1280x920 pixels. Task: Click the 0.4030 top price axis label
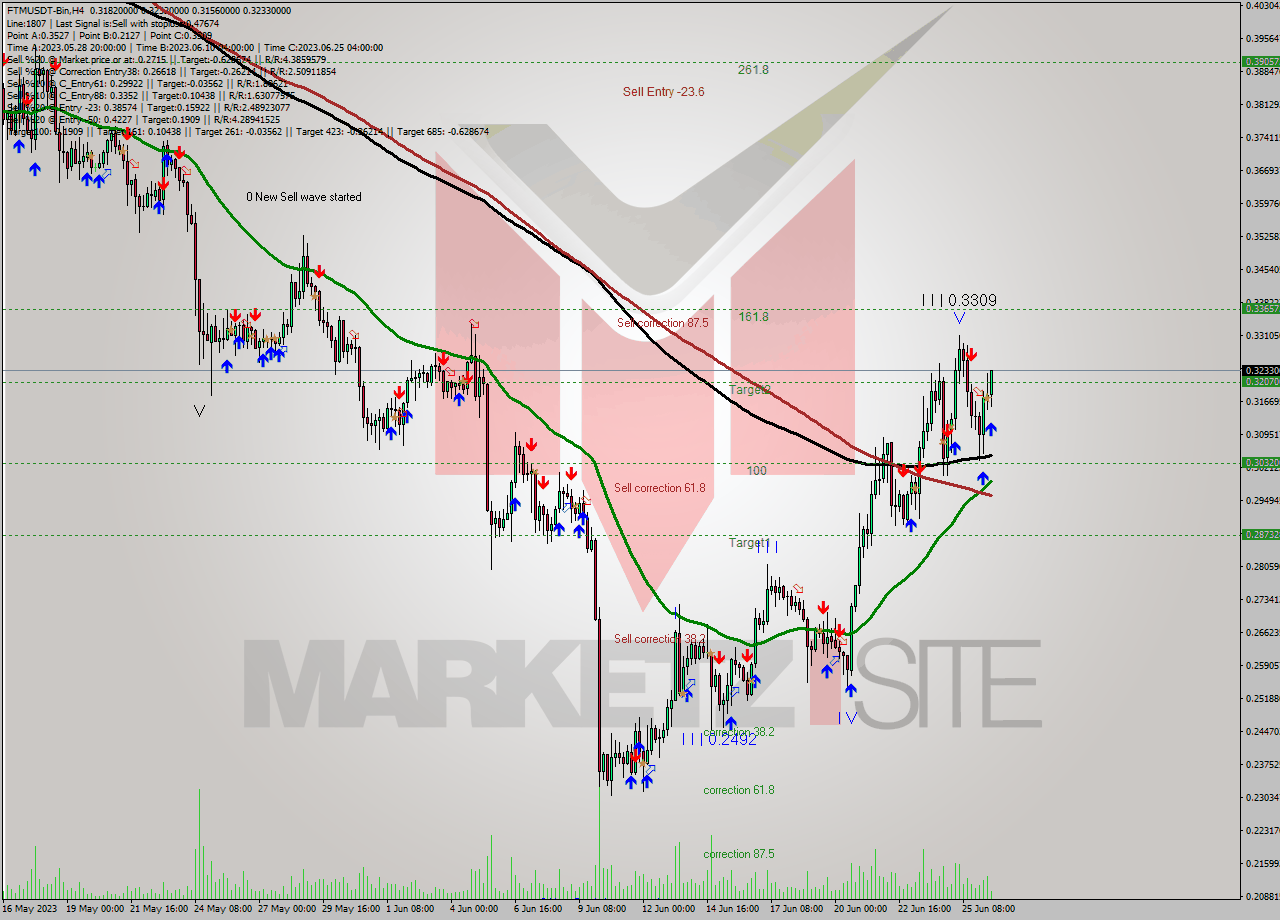(x=1262, y=6)
